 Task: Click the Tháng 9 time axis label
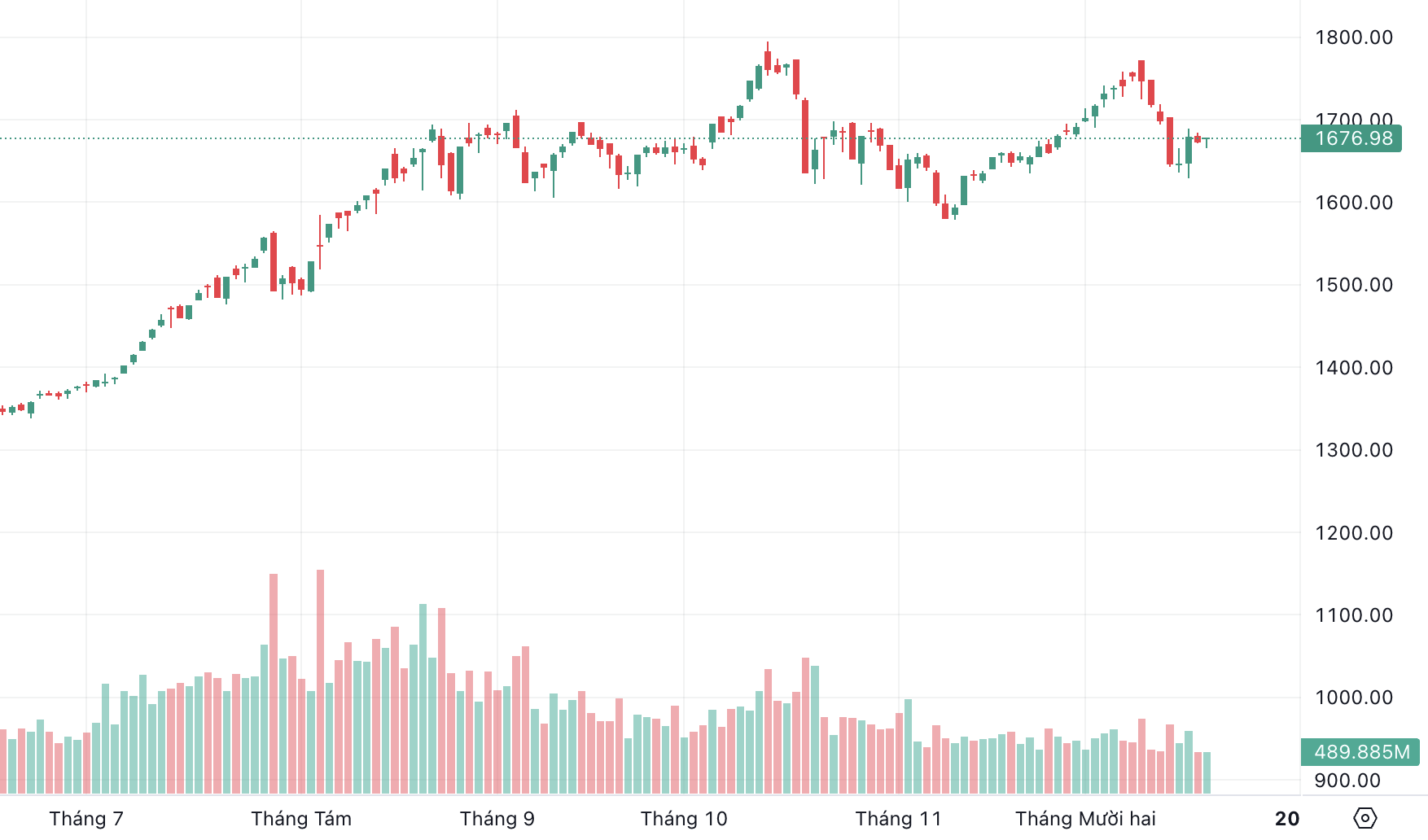497,819
